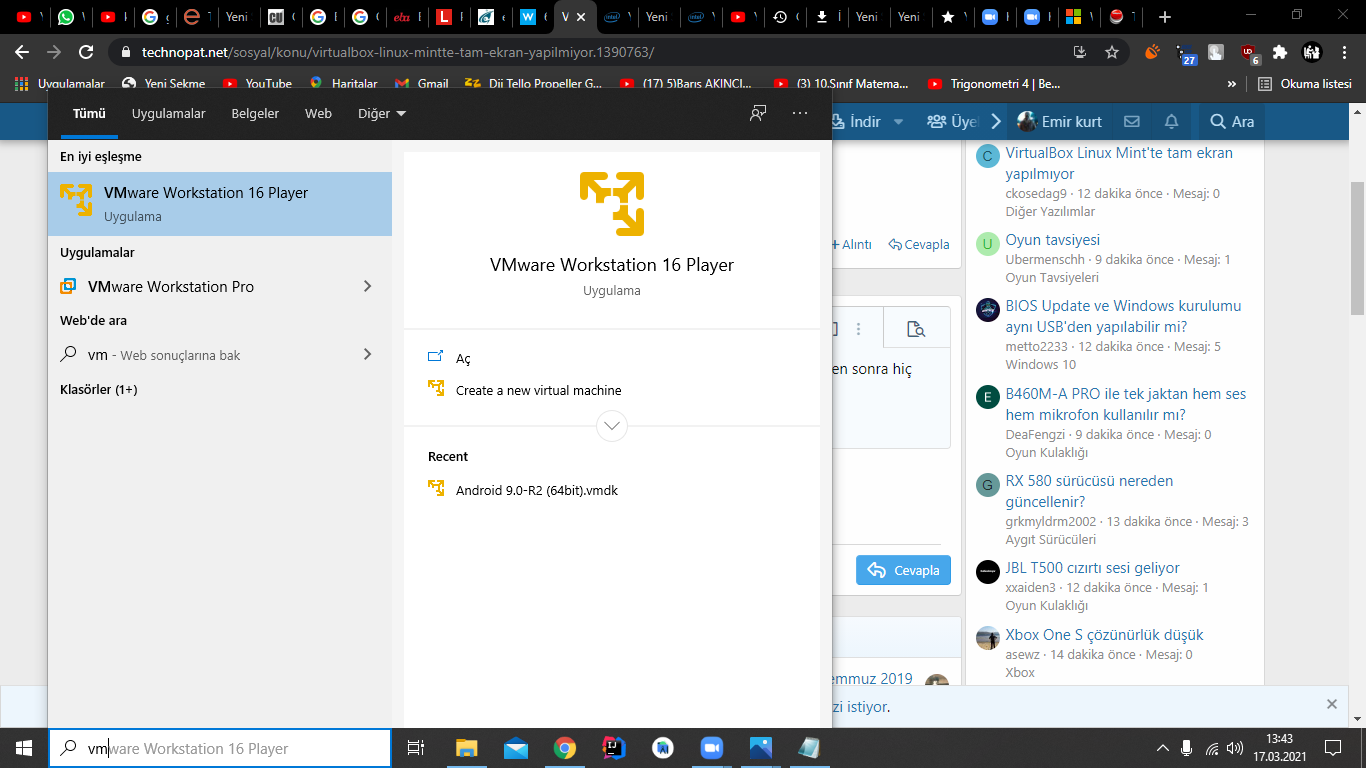Expand more actions with the down chevron
The image size is (1366, 768).
tap(612, 426)
